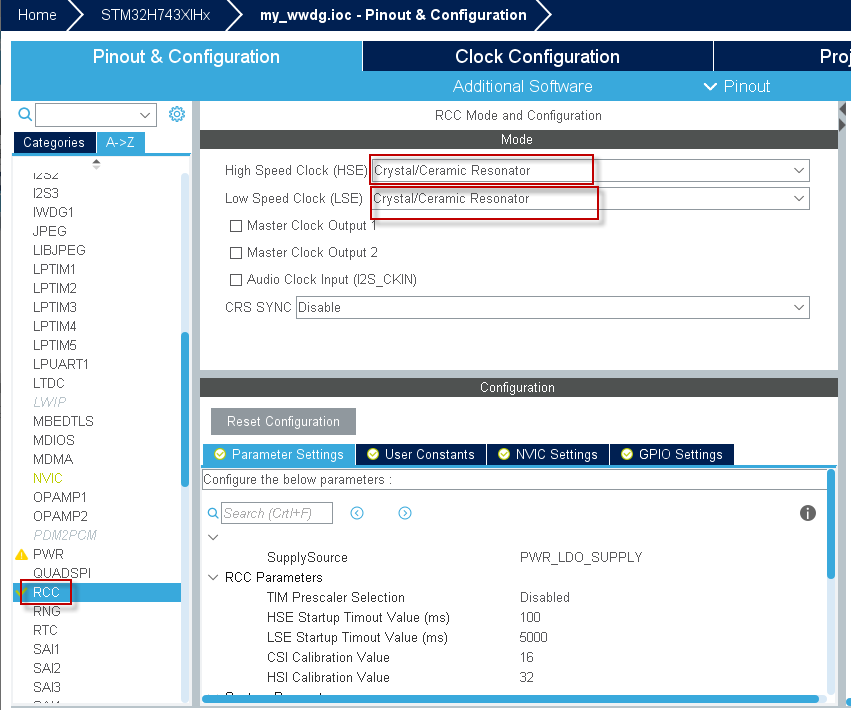Open the Parameter Settings tab
851x710 pixels.
279,454
